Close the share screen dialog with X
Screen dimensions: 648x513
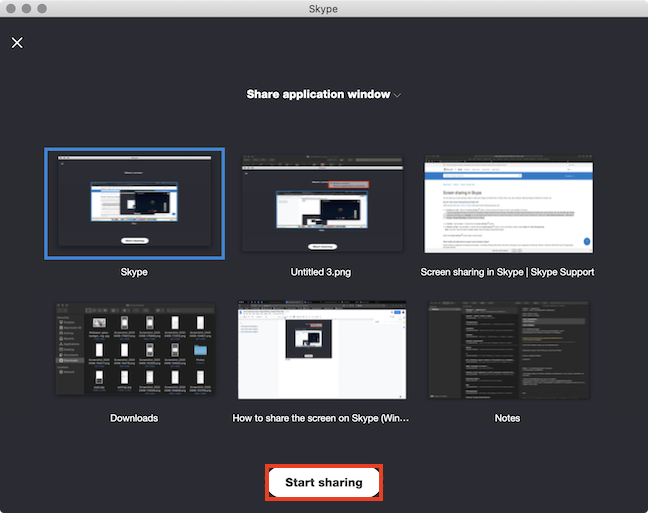(x=17, y=43)
